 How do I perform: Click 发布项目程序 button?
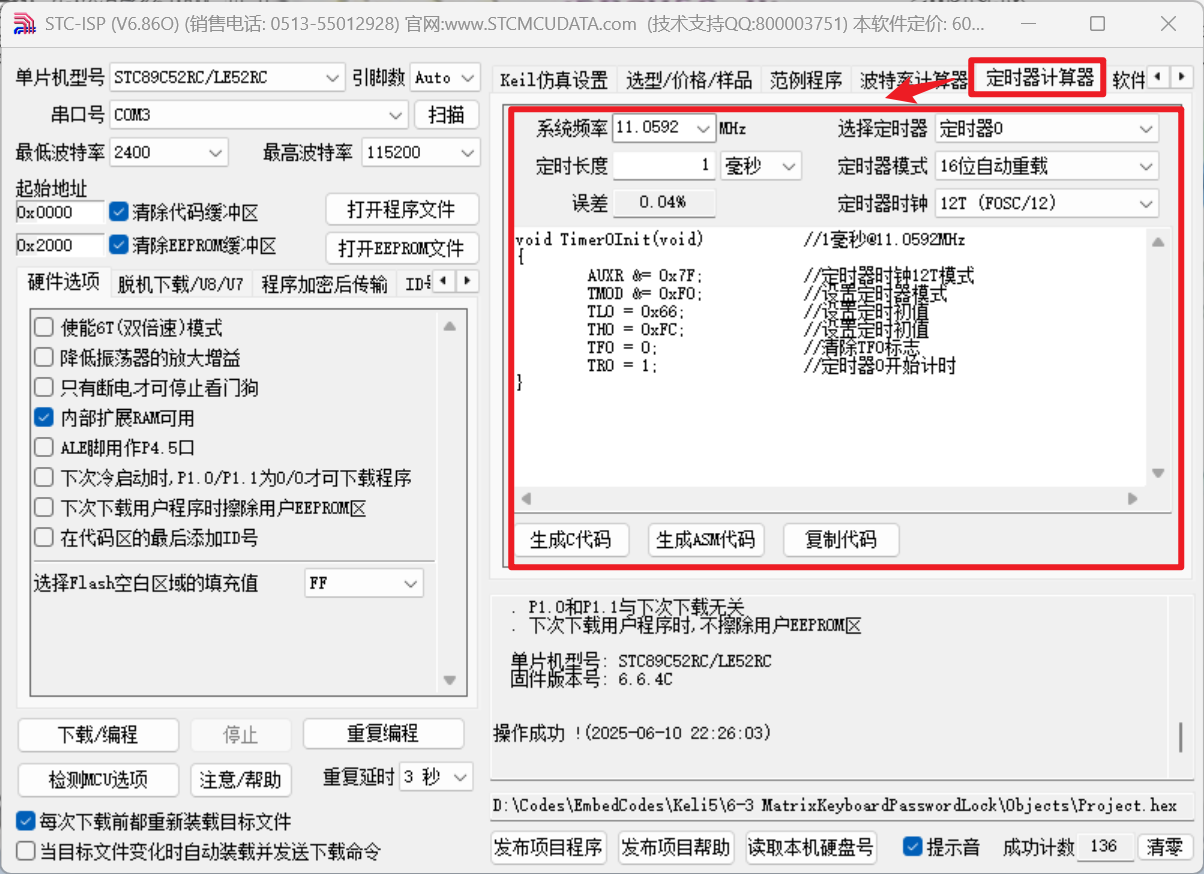(549, 847)
